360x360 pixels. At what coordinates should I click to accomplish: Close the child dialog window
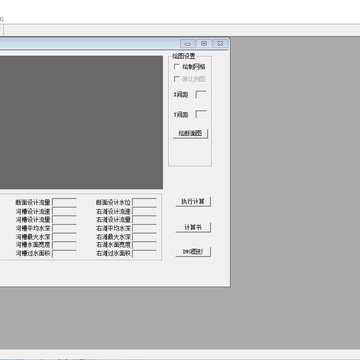(220, 44)
